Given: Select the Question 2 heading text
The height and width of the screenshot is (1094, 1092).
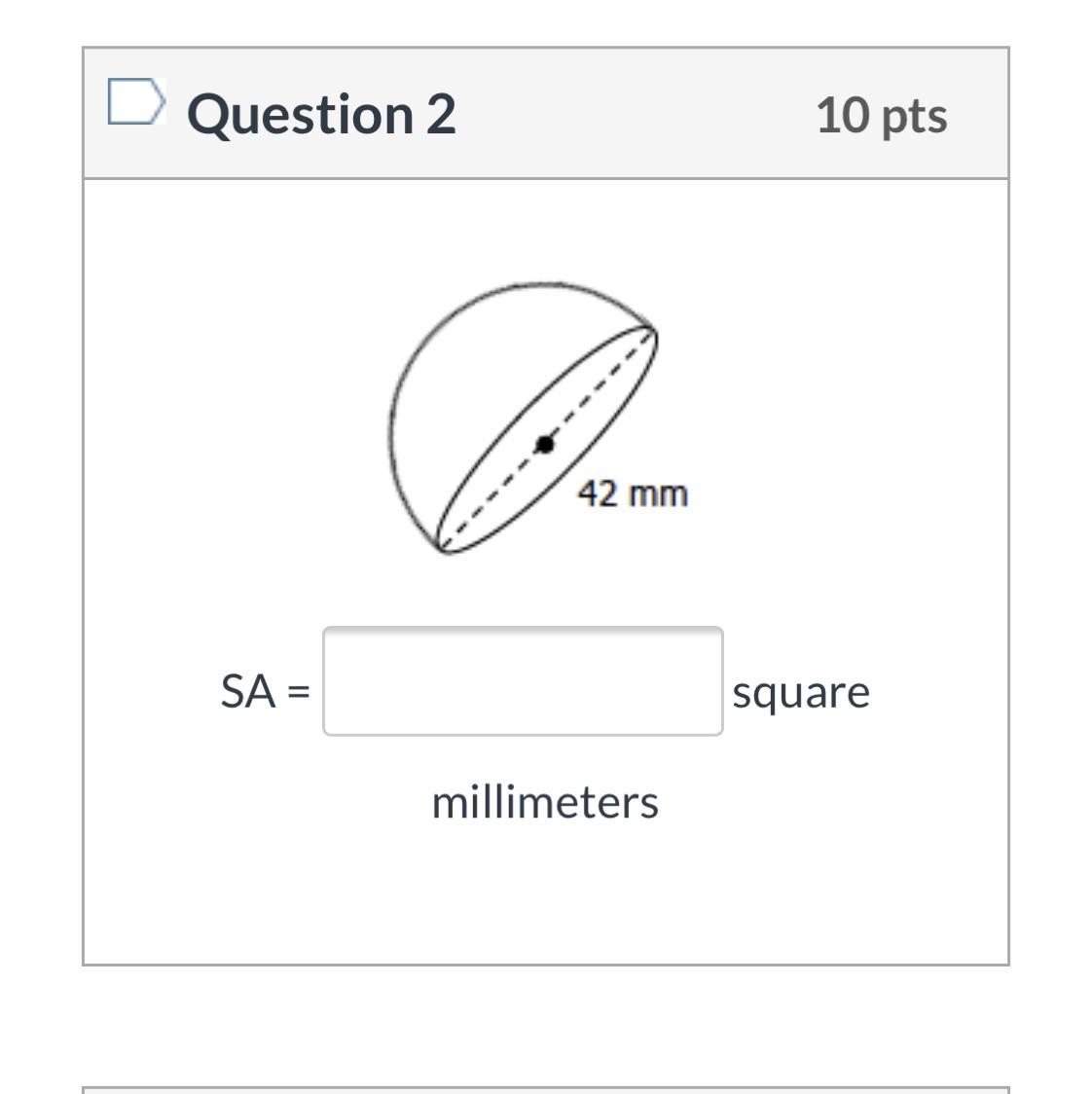Looking at the screenshot, I should pos(322,115).
